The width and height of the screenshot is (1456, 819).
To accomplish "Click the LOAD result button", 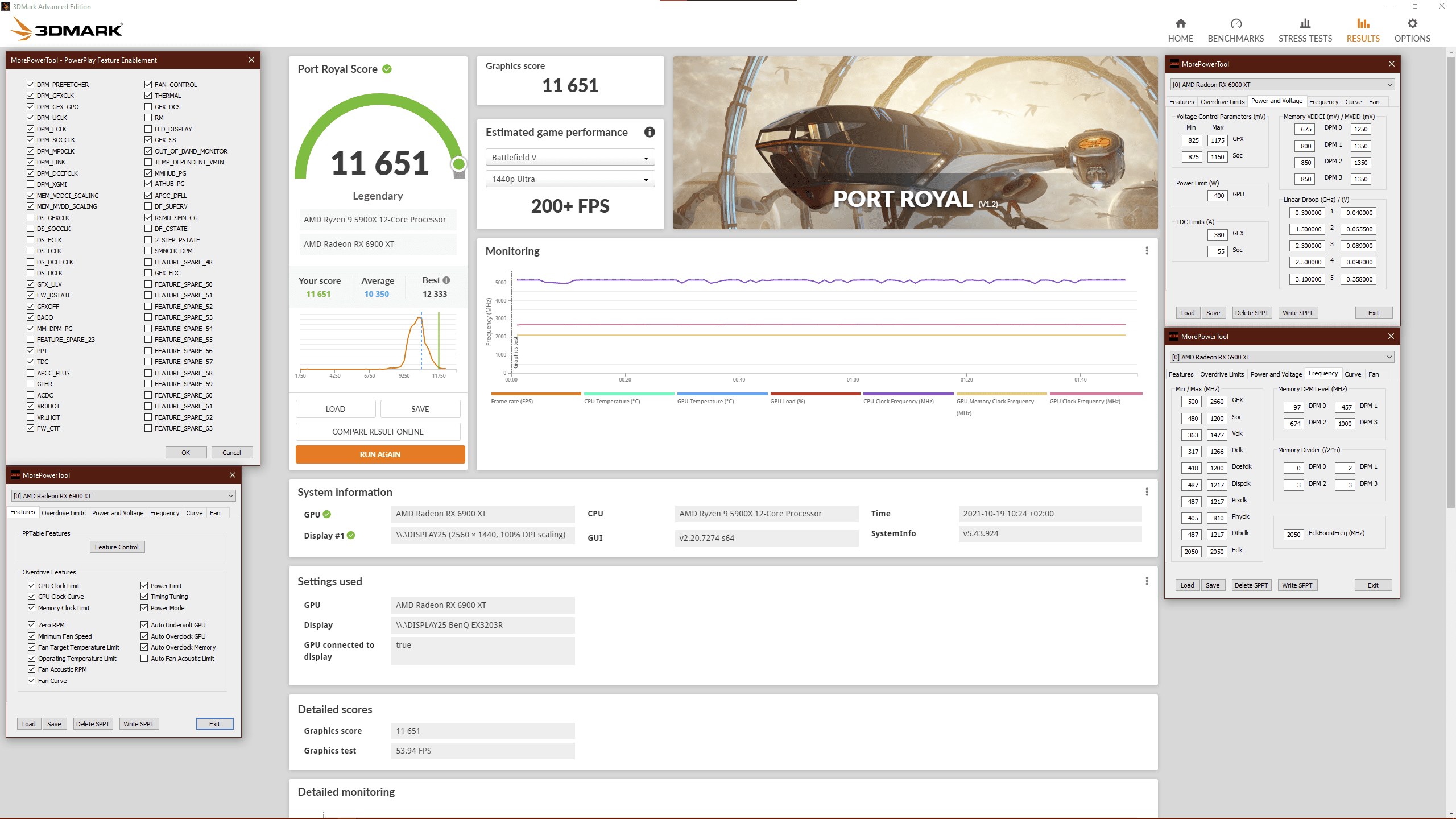I will click(x=336, y=409).
